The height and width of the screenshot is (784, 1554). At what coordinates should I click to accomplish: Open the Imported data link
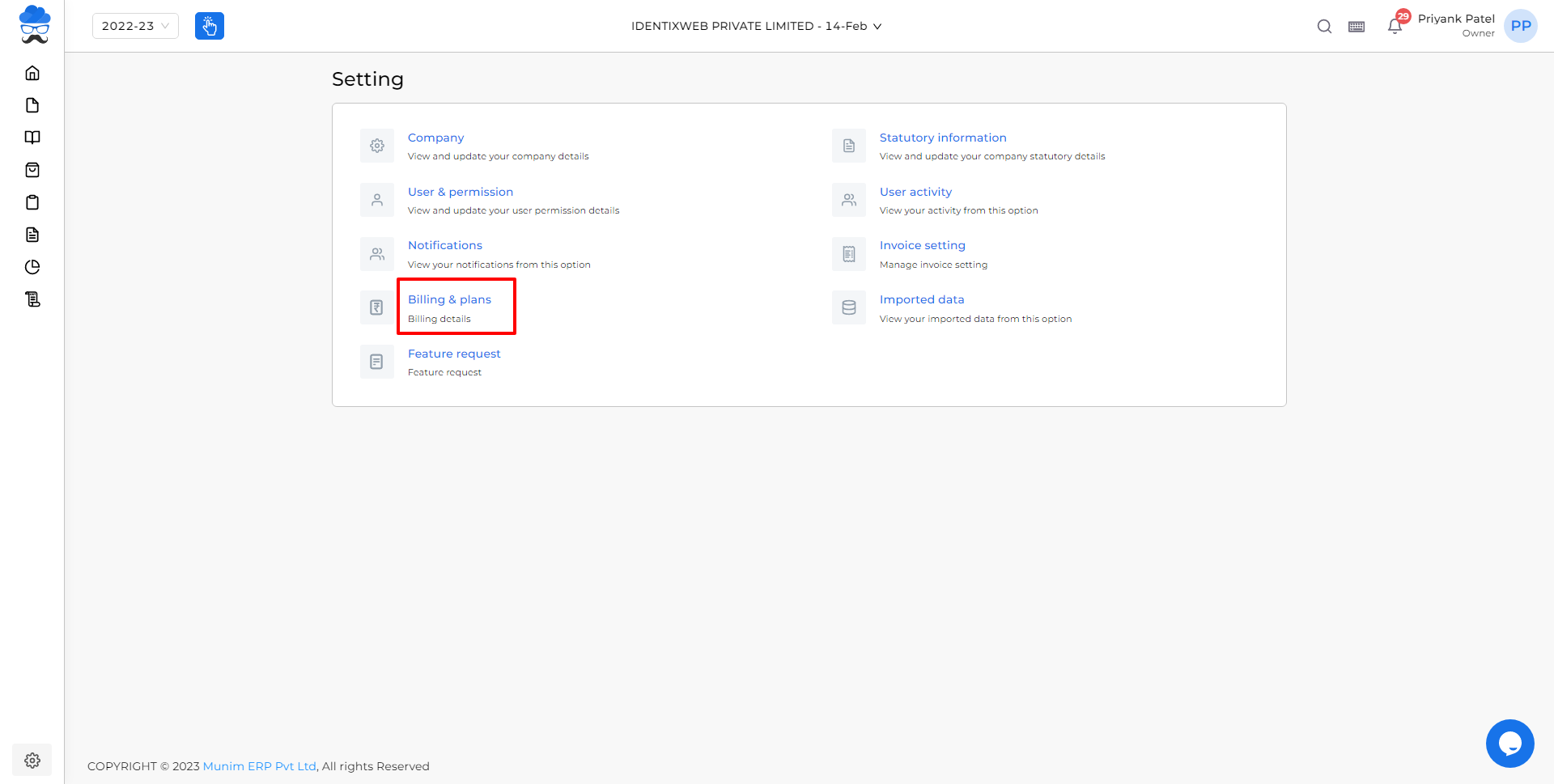pos(922,299)
